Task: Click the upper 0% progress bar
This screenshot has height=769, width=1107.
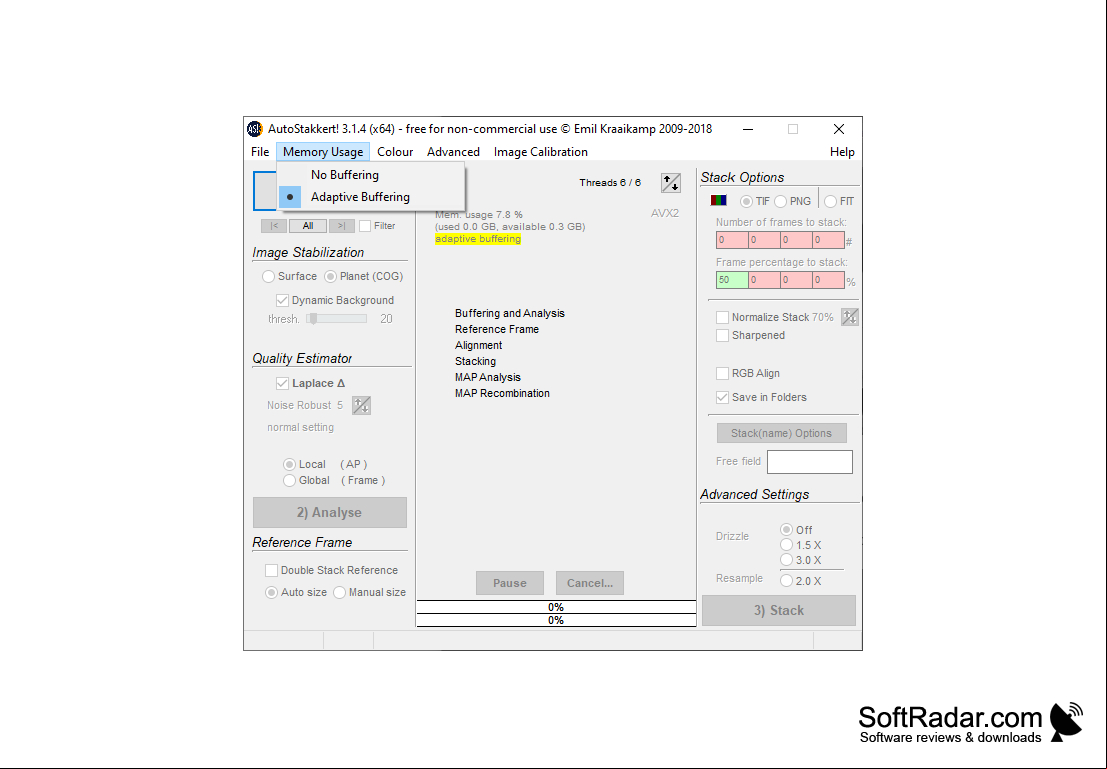Action: 556,607
